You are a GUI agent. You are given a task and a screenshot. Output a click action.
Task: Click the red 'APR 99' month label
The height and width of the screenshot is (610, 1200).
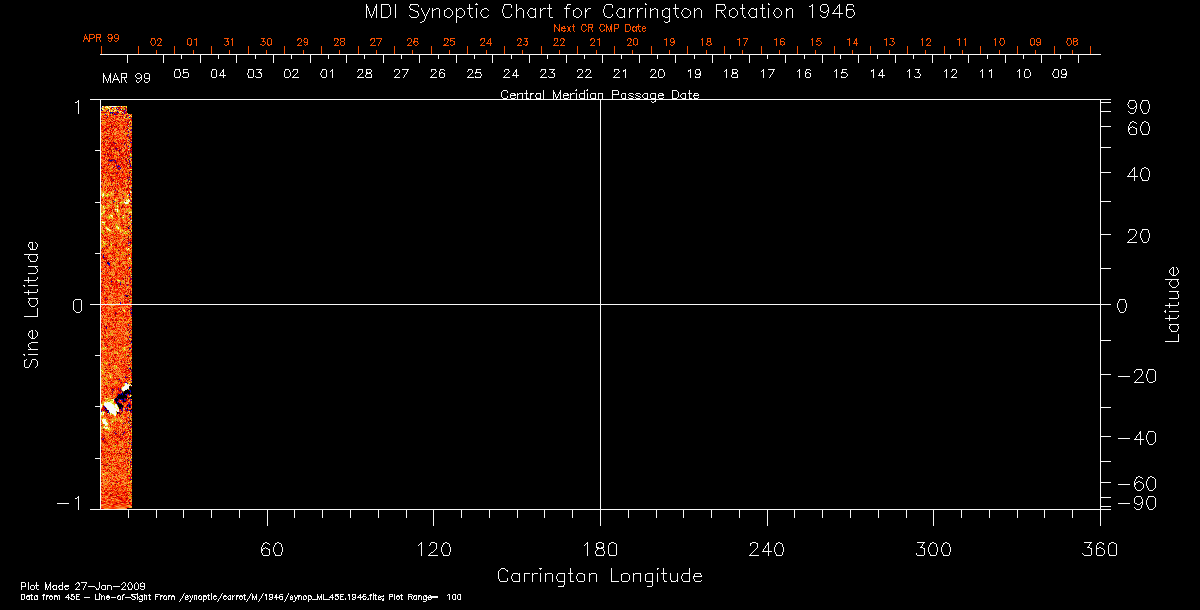coord(101,38)
